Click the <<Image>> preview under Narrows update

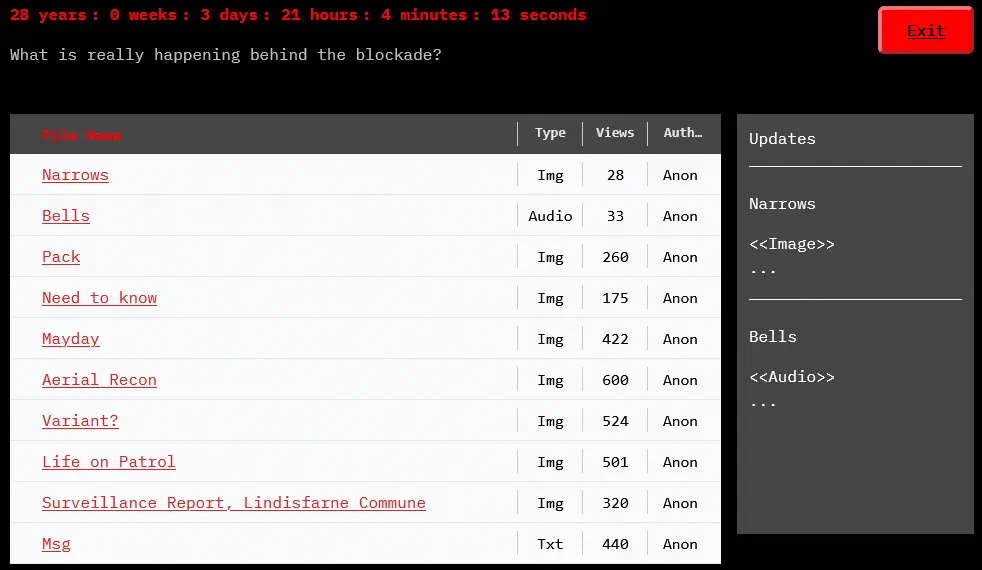[791, 244]
